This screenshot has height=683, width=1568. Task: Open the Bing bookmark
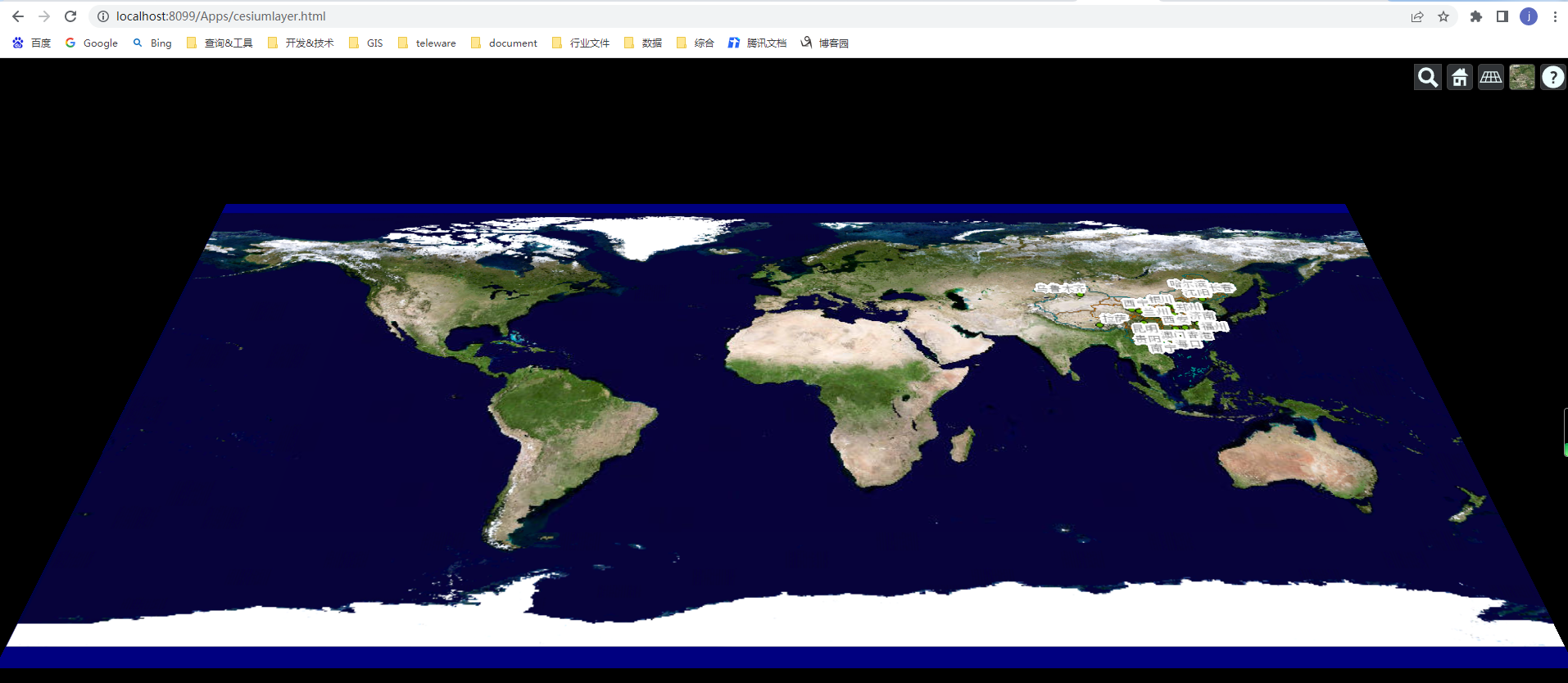pos(152,43)
